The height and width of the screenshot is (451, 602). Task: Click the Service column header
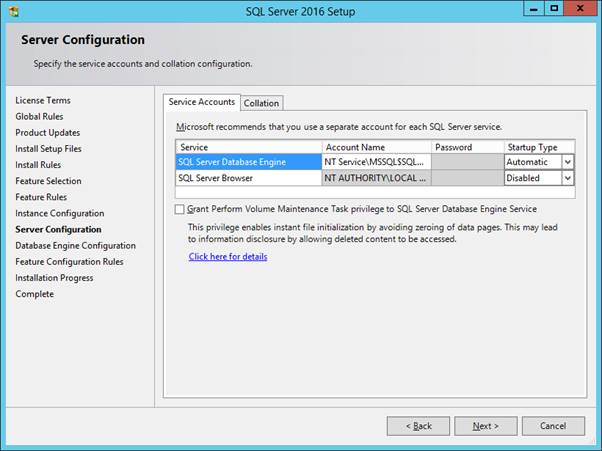[x=249, y=147]
